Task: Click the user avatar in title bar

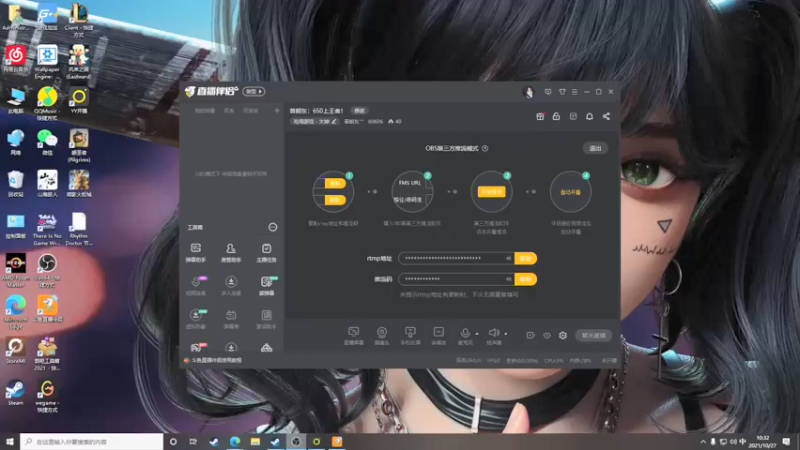Action: click(x=529, y=92)
